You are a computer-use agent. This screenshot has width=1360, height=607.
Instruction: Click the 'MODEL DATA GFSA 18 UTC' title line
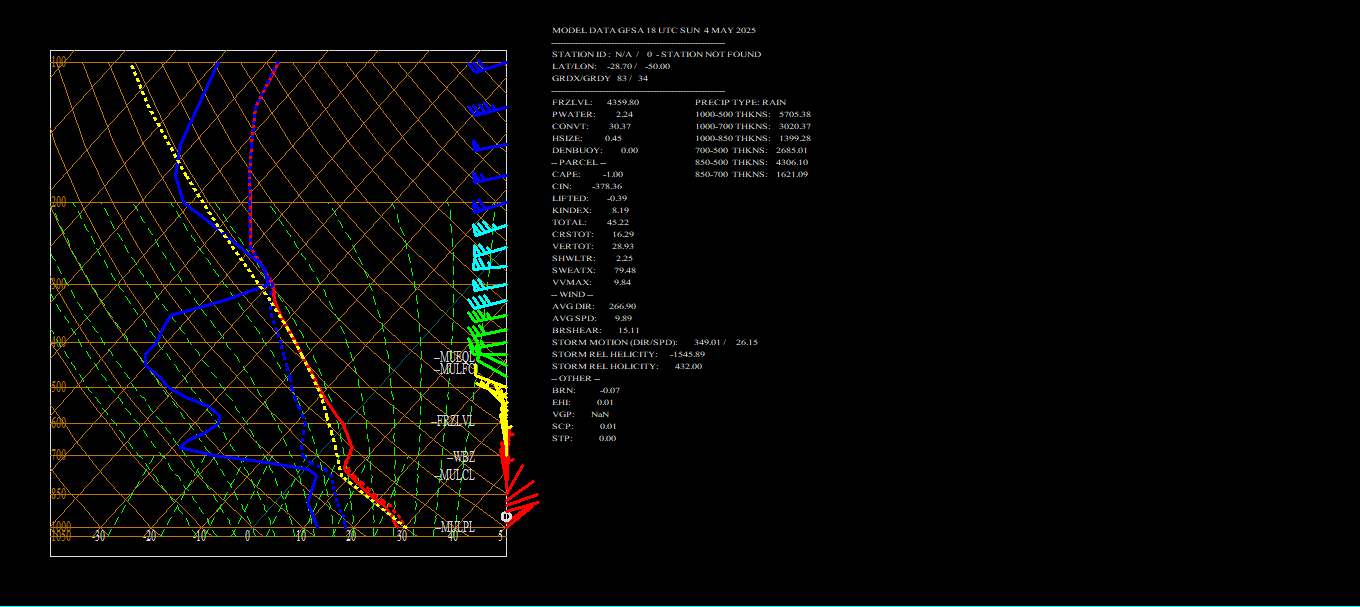pos(654,30)
